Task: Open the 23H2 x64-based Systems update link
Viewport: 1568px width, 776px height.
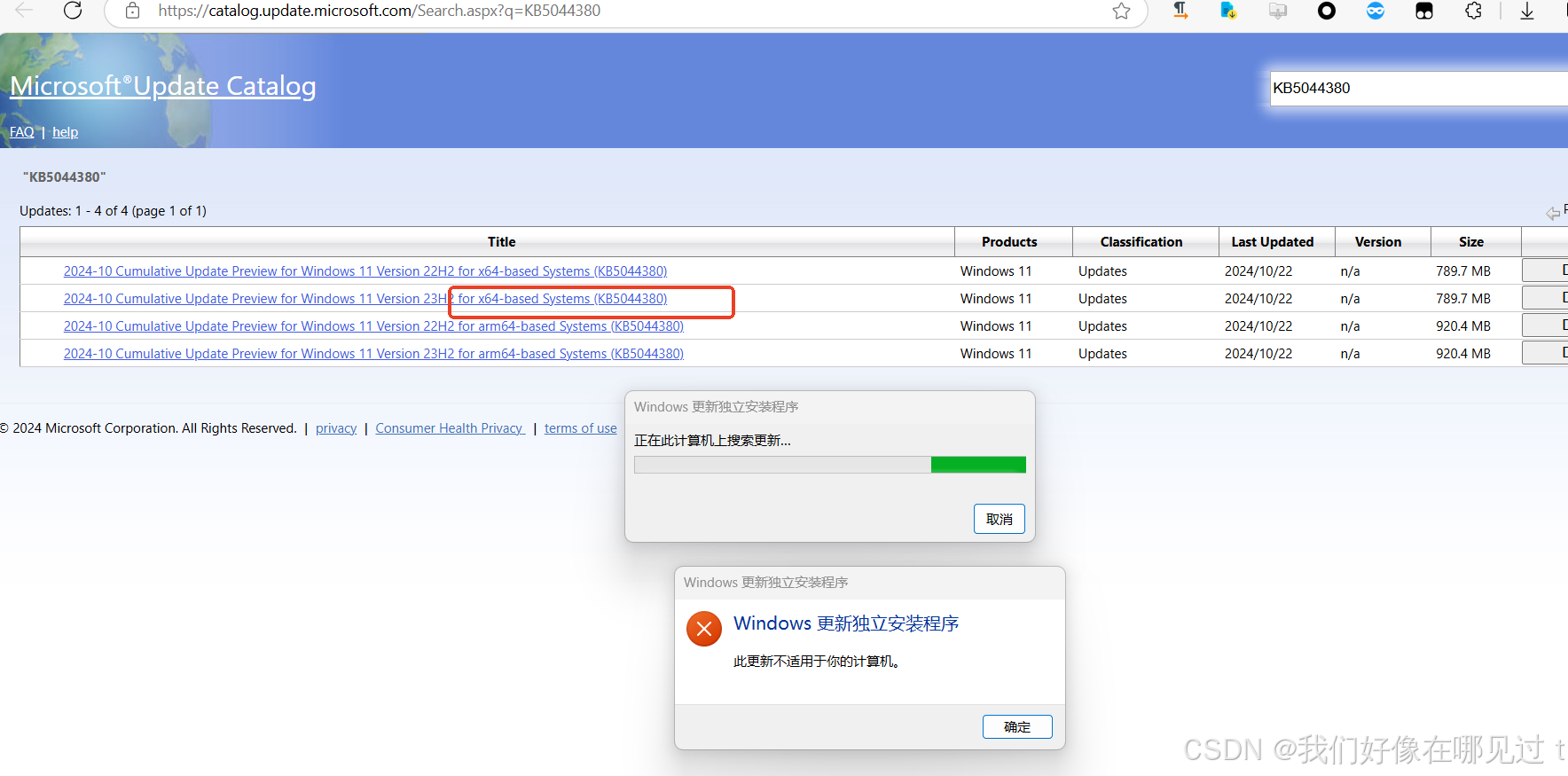Action: point(365,299)
